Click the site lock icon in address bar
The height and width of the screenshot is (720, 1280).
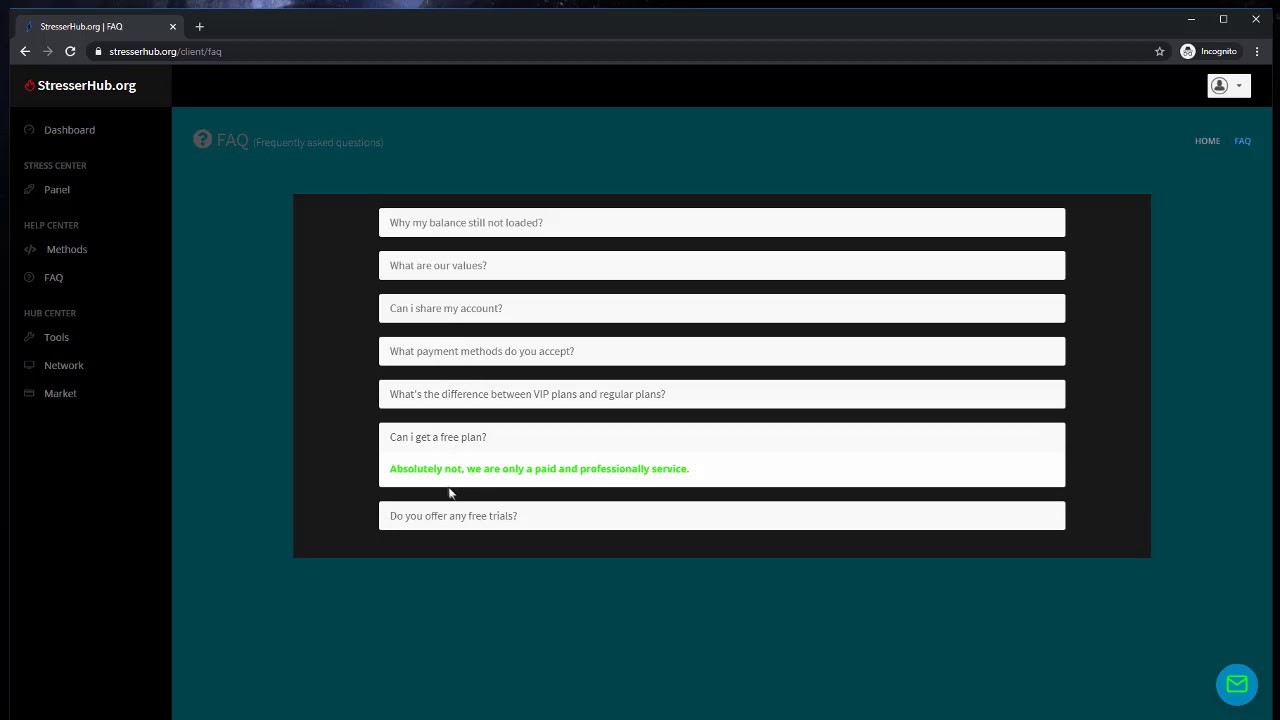98,51
